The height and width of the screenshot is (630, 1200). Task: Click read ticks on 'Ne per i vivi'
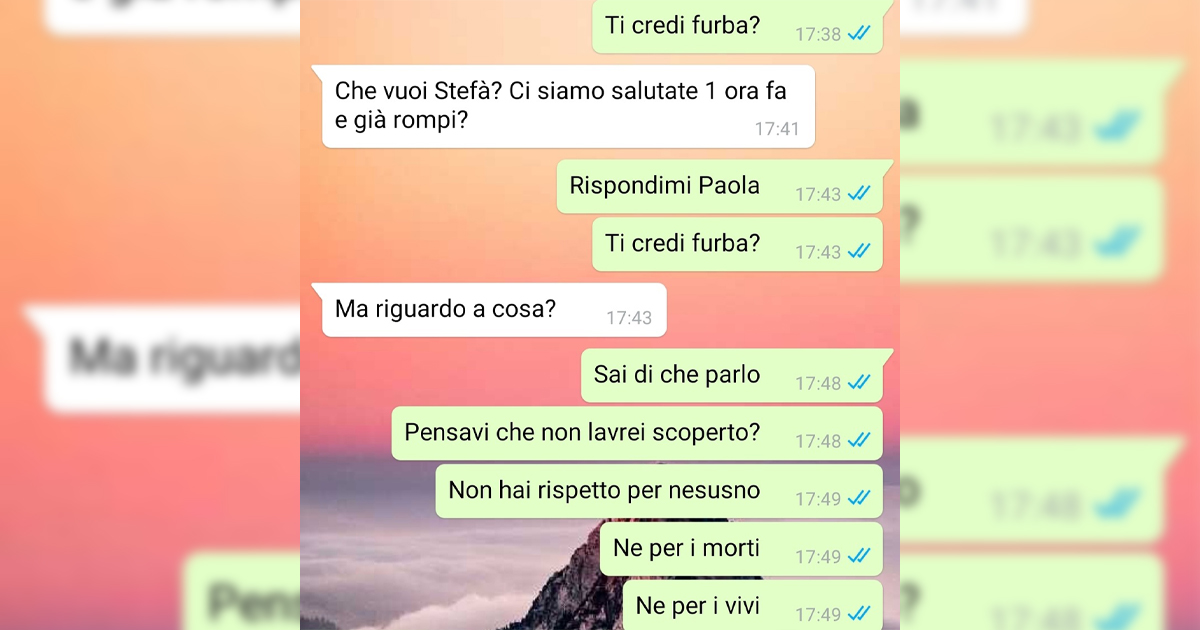859,613
